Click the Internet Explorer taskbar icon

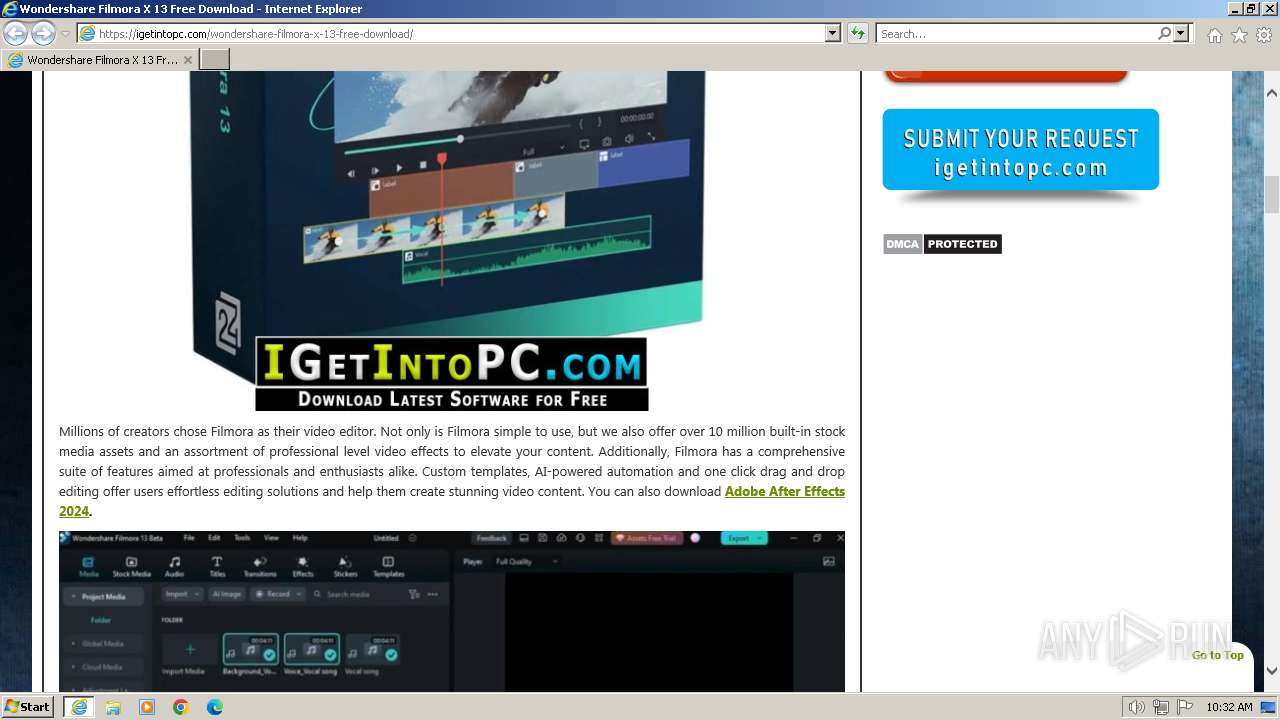[79, 707]
